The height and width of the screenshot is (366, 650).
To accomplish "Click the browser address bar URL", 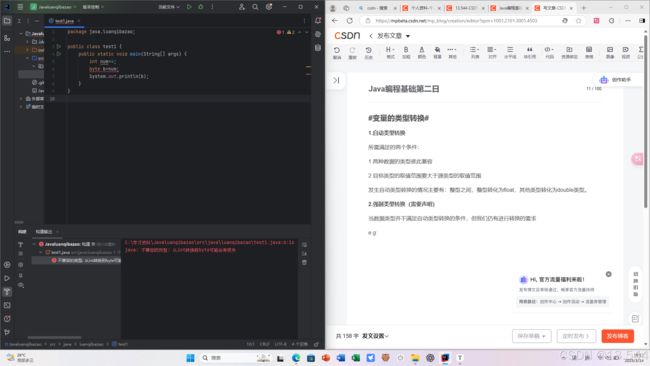I will 456,21.
